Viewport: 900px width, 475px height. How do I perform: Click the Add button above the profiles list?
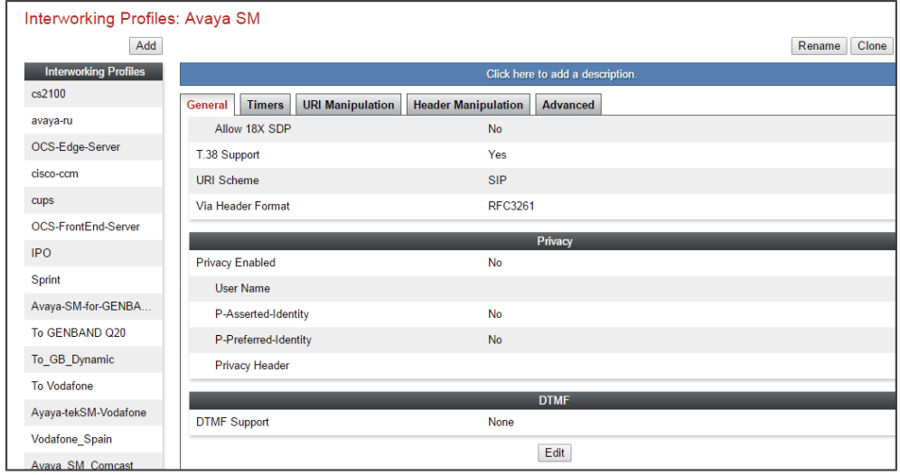[x=146, y=46]
